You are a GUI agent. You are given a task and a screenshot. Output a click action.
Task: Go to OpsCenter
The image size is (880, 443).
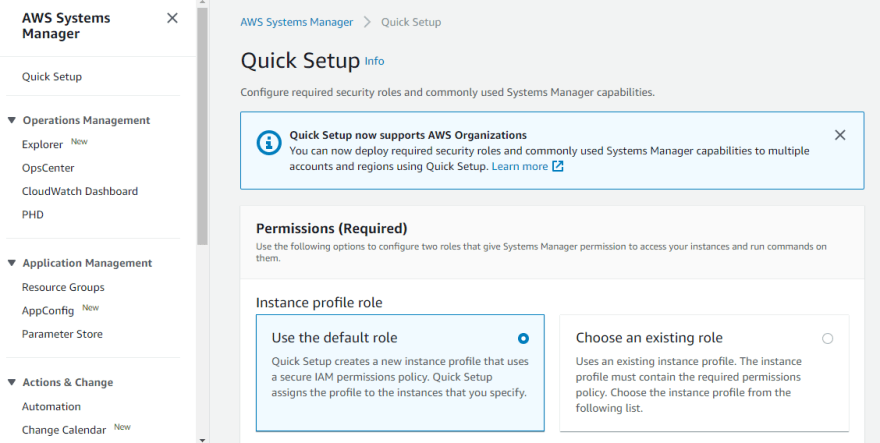(48, 168)
